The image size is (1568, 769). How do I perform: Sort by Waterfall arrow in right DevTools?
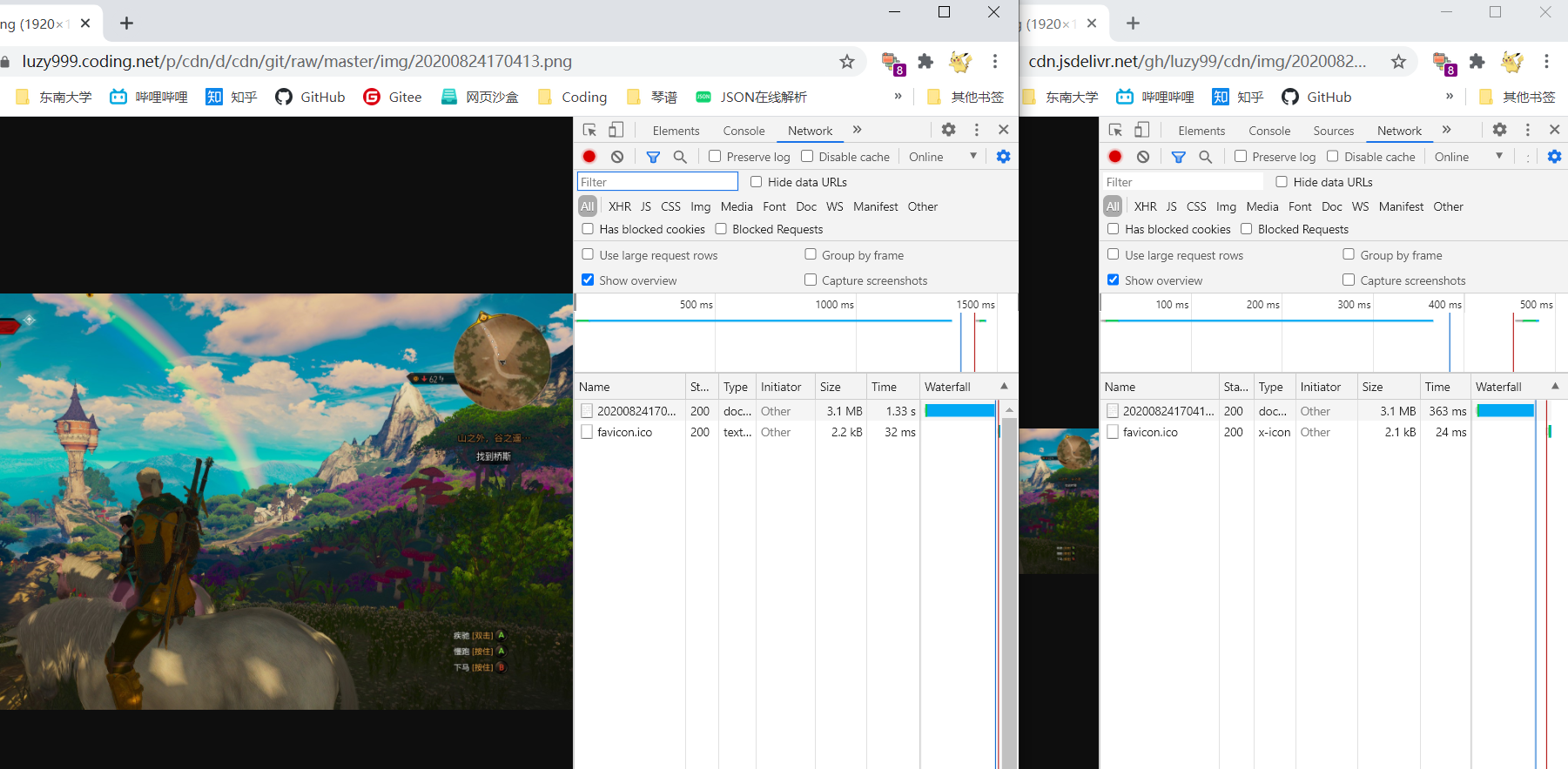pos(1555,386)
